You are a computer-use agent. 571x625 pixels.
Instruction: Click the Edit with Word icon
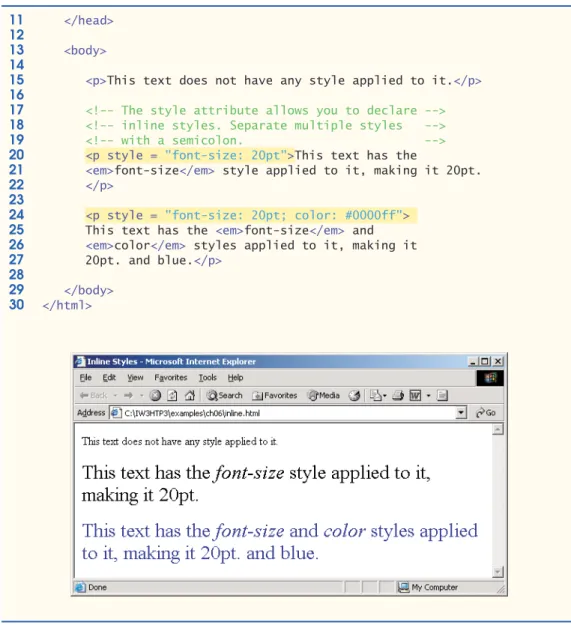(415, 395)
